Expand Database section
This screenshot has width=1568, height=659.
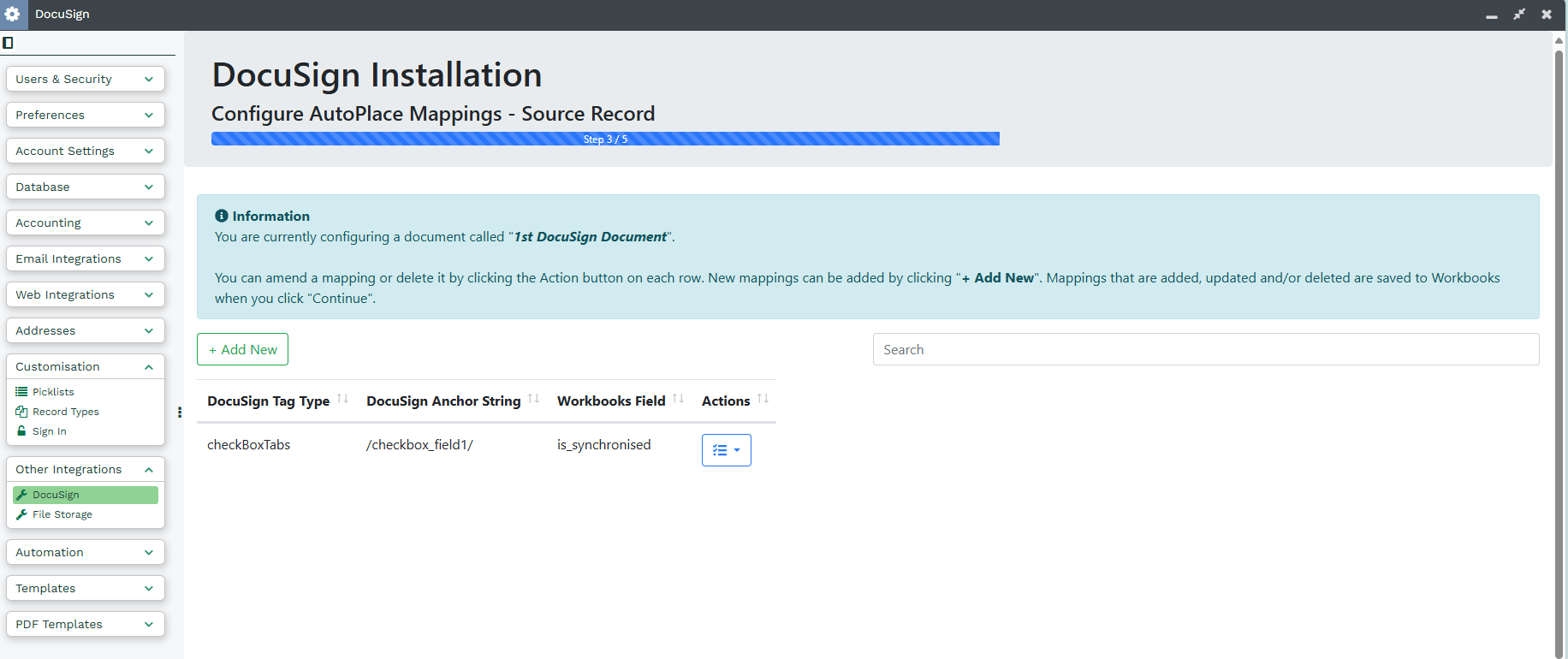click(x=86, y=187)
